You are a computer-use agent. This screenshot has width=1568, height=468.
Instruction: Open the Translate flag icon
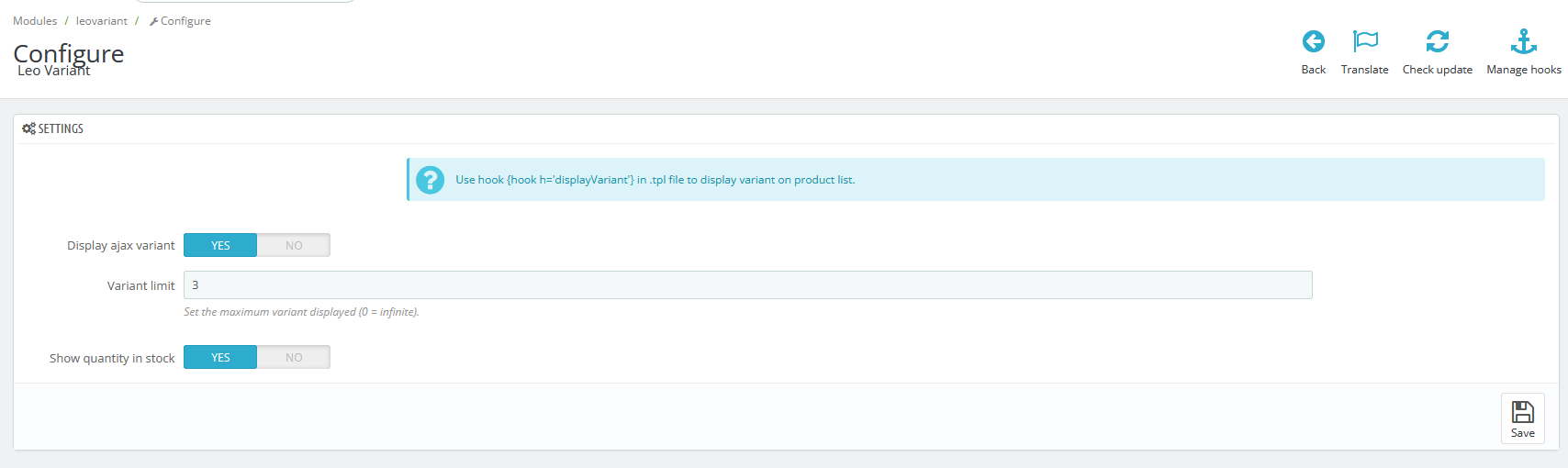[1365, 41]
